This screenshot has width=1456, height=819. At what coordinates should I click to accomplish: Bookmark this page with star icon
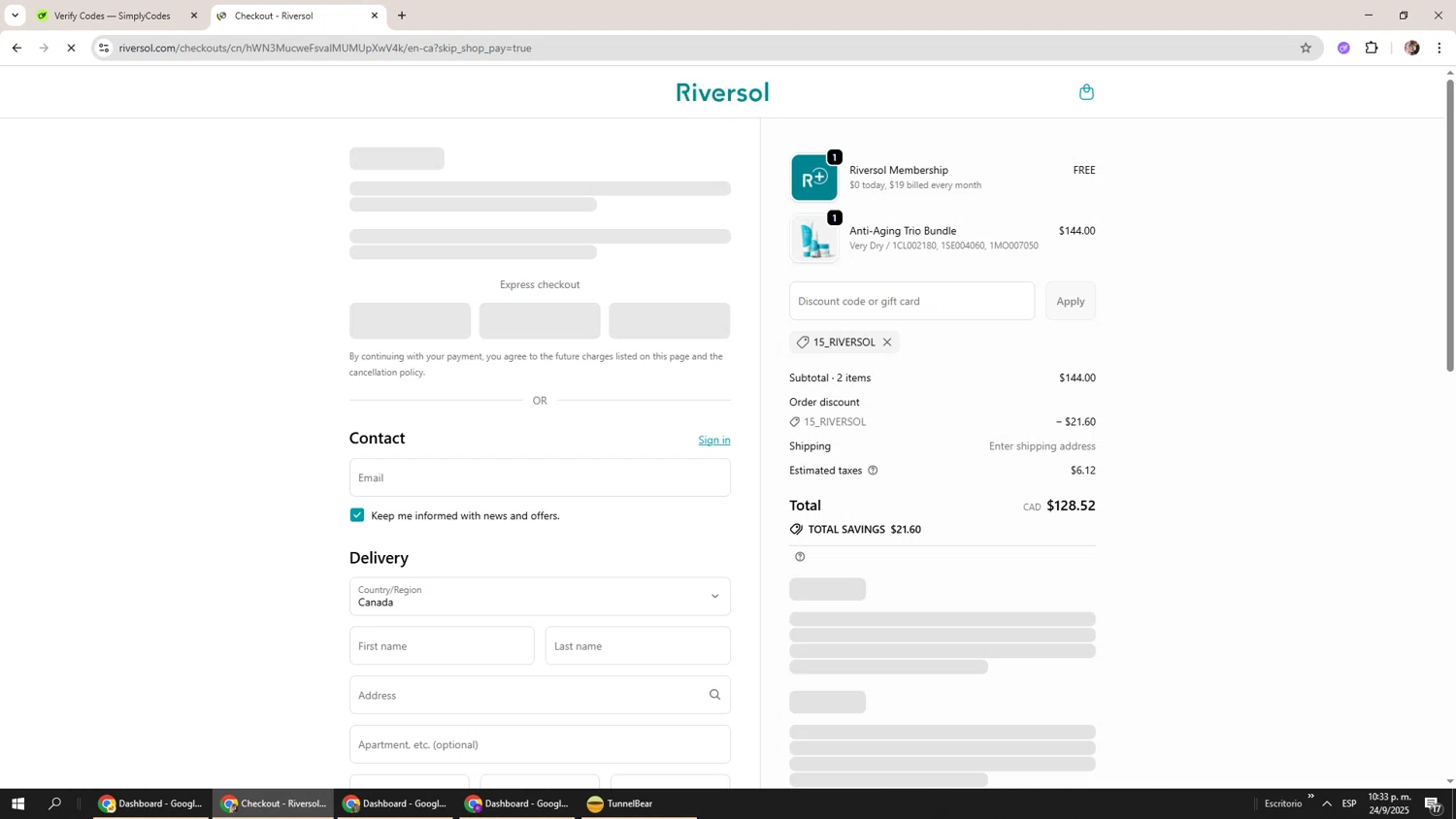[1306, 48]
